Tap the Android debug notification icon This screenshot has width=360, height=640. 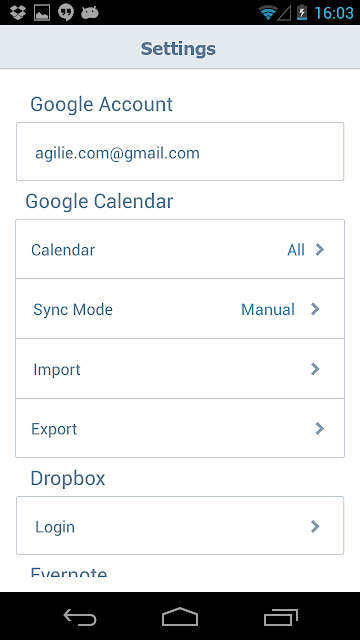click(90, 13)
